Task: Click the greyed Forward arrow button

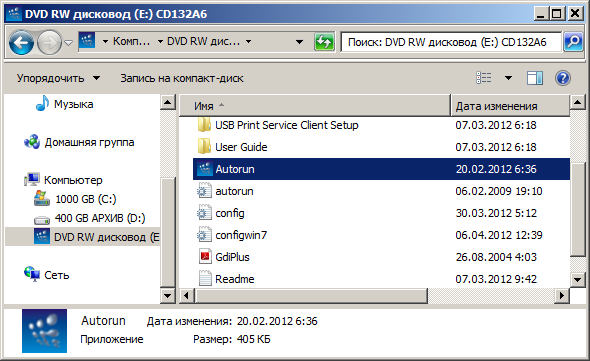Action: point(49,43)
